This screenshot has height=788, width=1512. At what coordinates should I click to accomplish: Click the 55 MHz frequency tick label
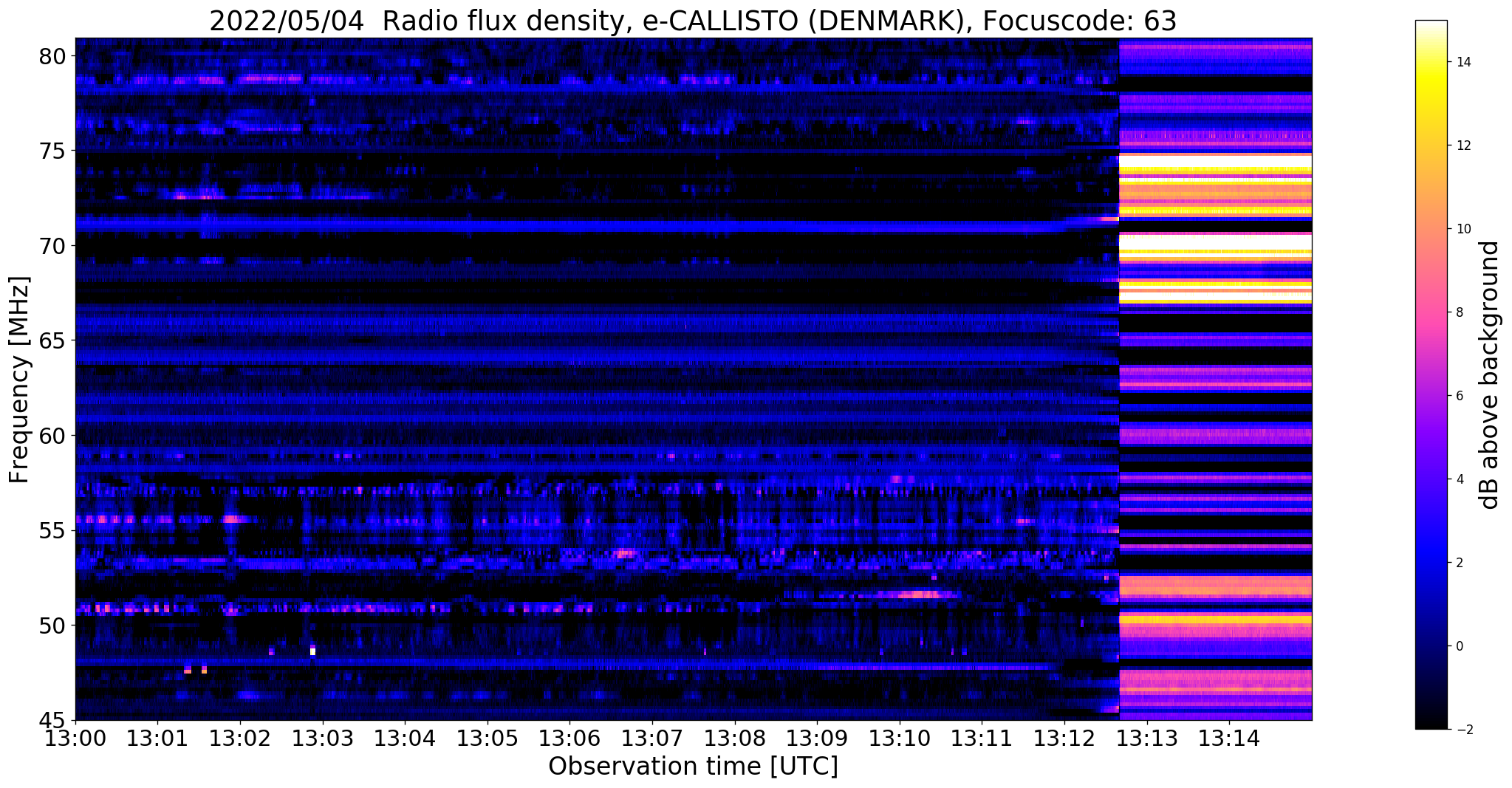(x=52, y=531)
